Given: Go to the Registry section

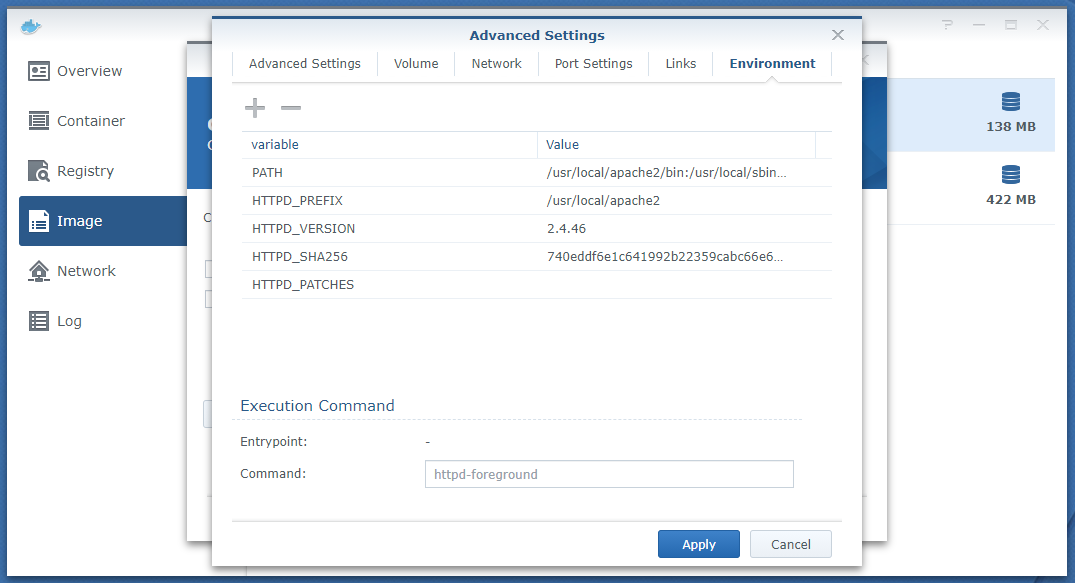Looking at the screenshot, I should click(x=85, y=171).
